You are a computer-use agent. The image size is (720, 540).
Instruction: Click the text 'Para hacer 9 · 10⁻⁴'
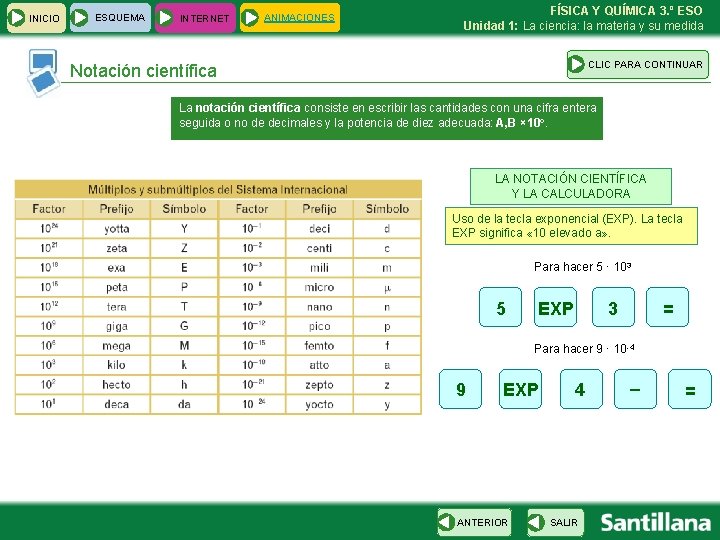point(584,349)
